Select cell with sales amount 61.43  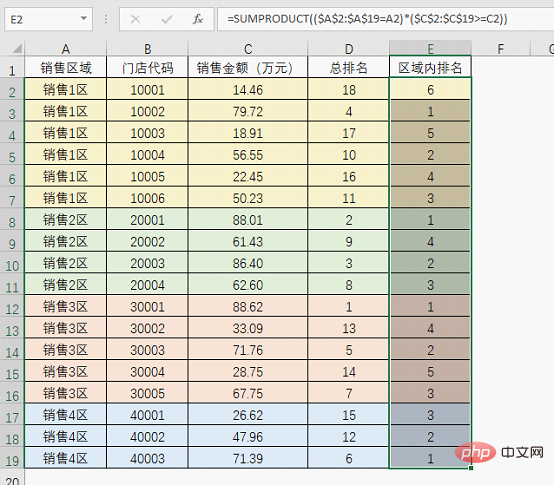[248, 242]
